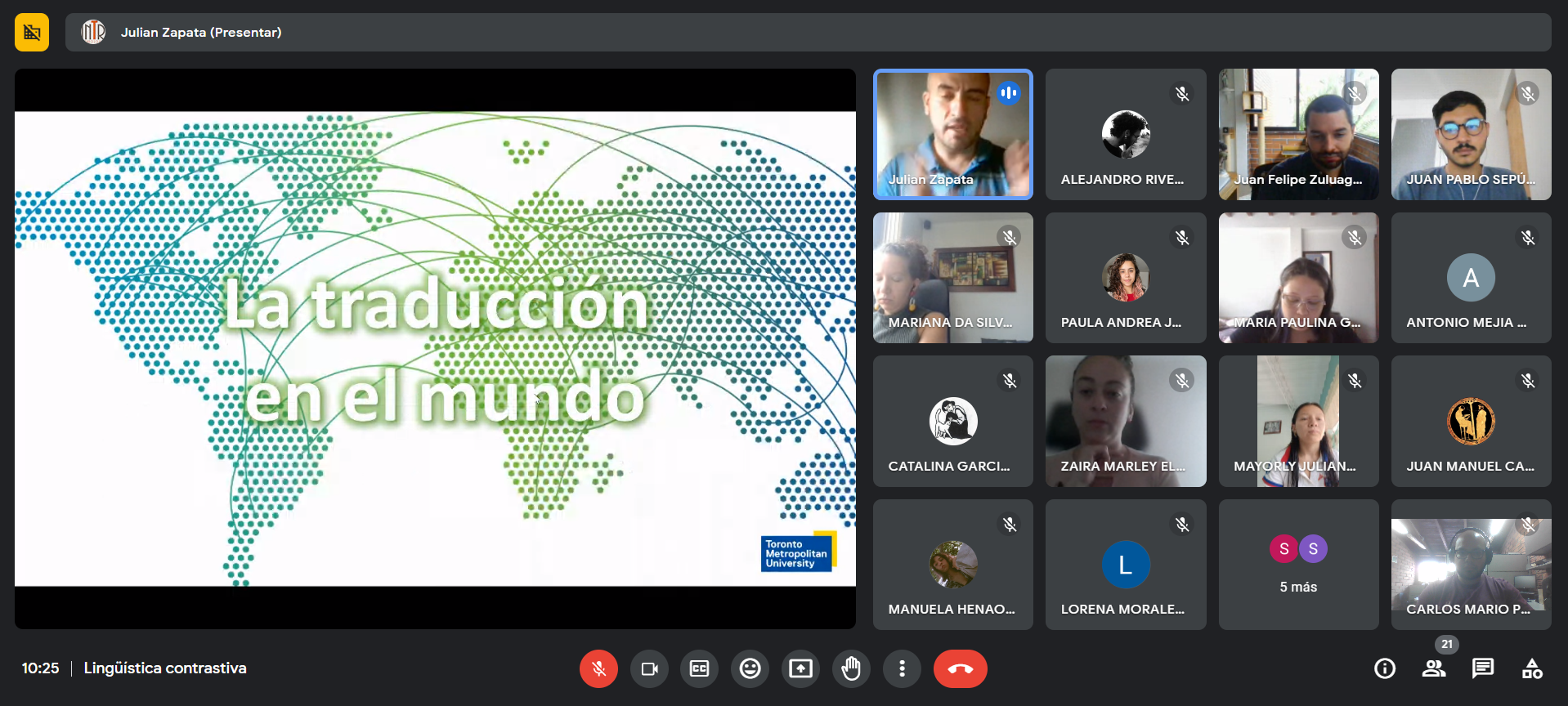Select CARLOS MARIO P... video tile
Image resolution: width=1568 pixels, height=706 pixels.
[x=1471, y=565]
